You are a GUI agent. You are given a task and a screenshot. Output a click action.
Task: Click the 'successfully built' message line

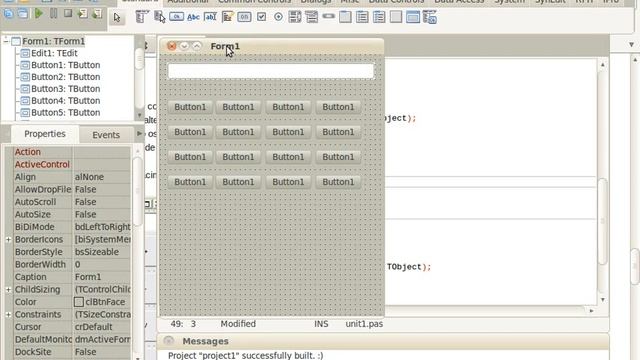[246, 355]
